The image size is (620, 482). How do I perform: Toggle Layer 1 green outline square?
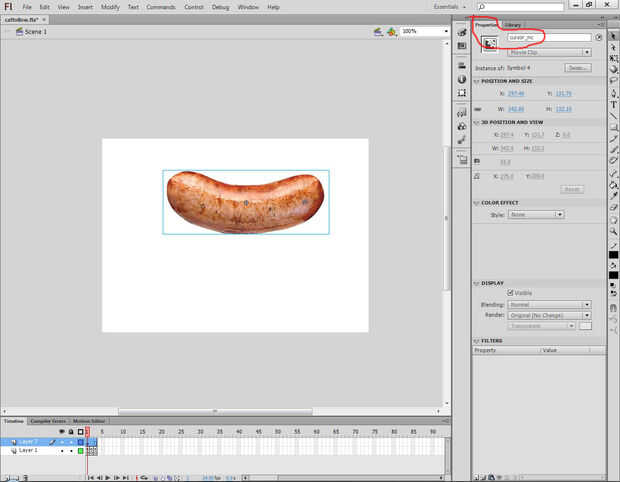(x=81, y=450)
